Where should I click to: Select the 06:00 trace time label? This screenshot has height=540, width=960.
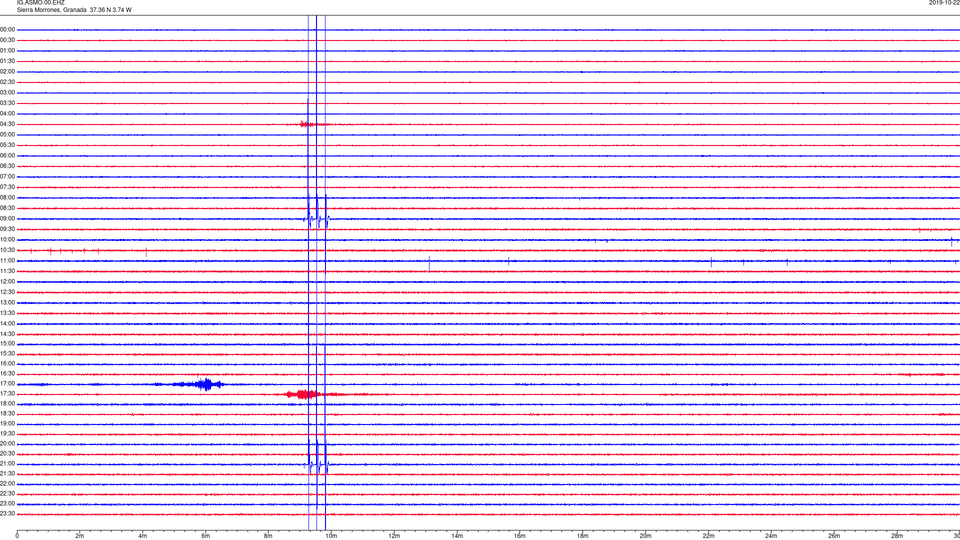(x=8, y=156)
